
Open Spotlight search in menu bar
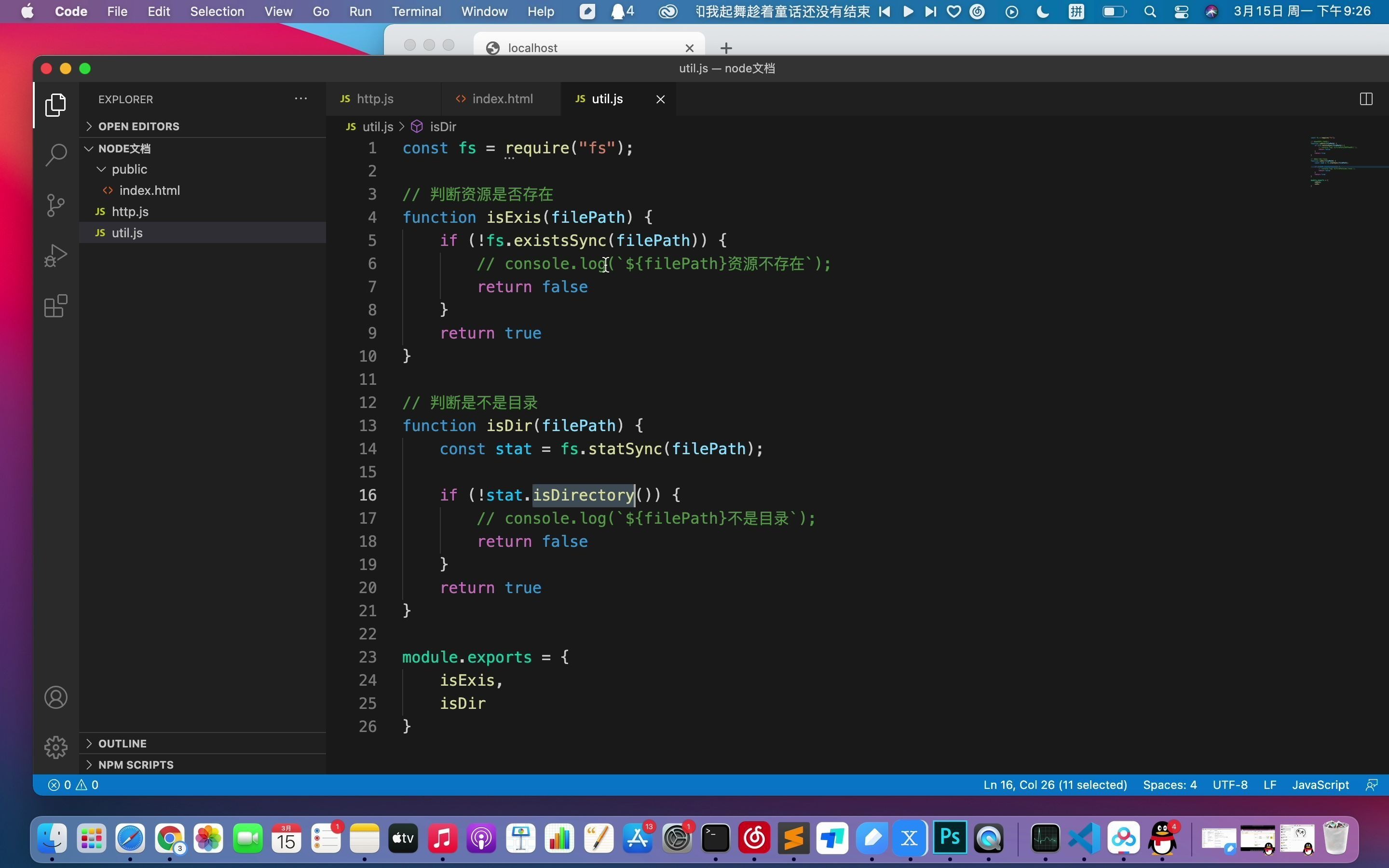click(x=1150, y=12)
